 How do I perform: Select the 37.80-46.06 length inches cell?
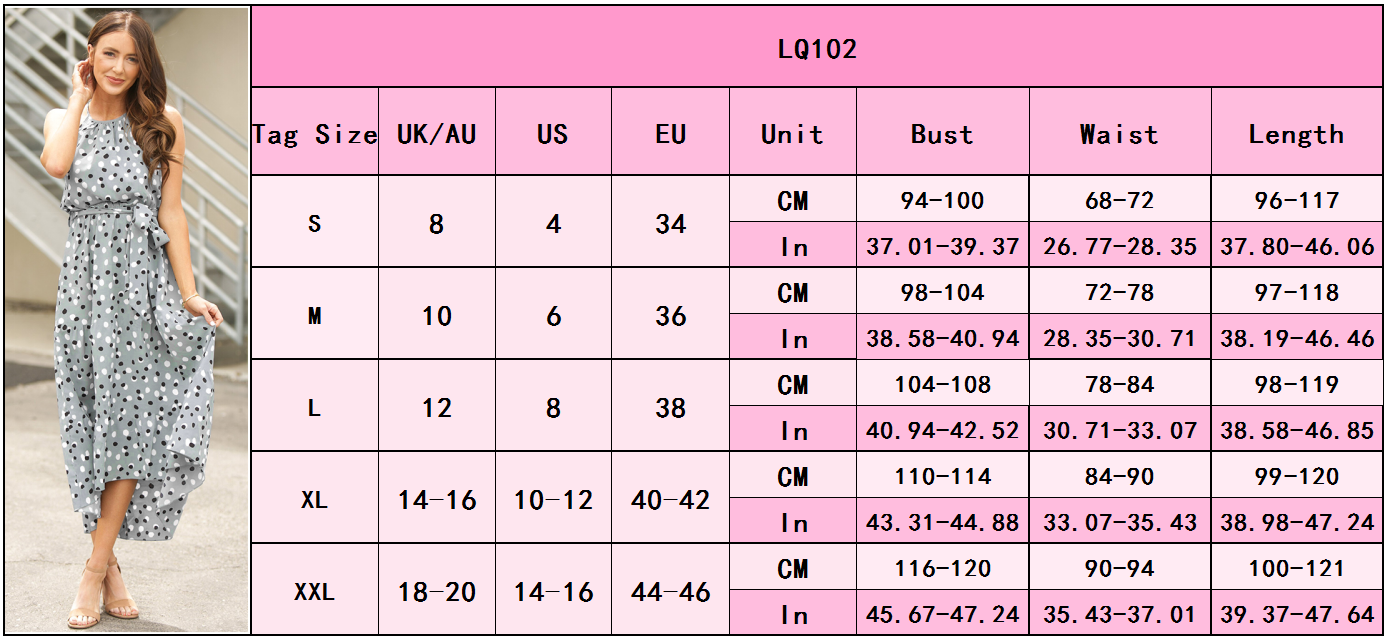(1296, 246)
